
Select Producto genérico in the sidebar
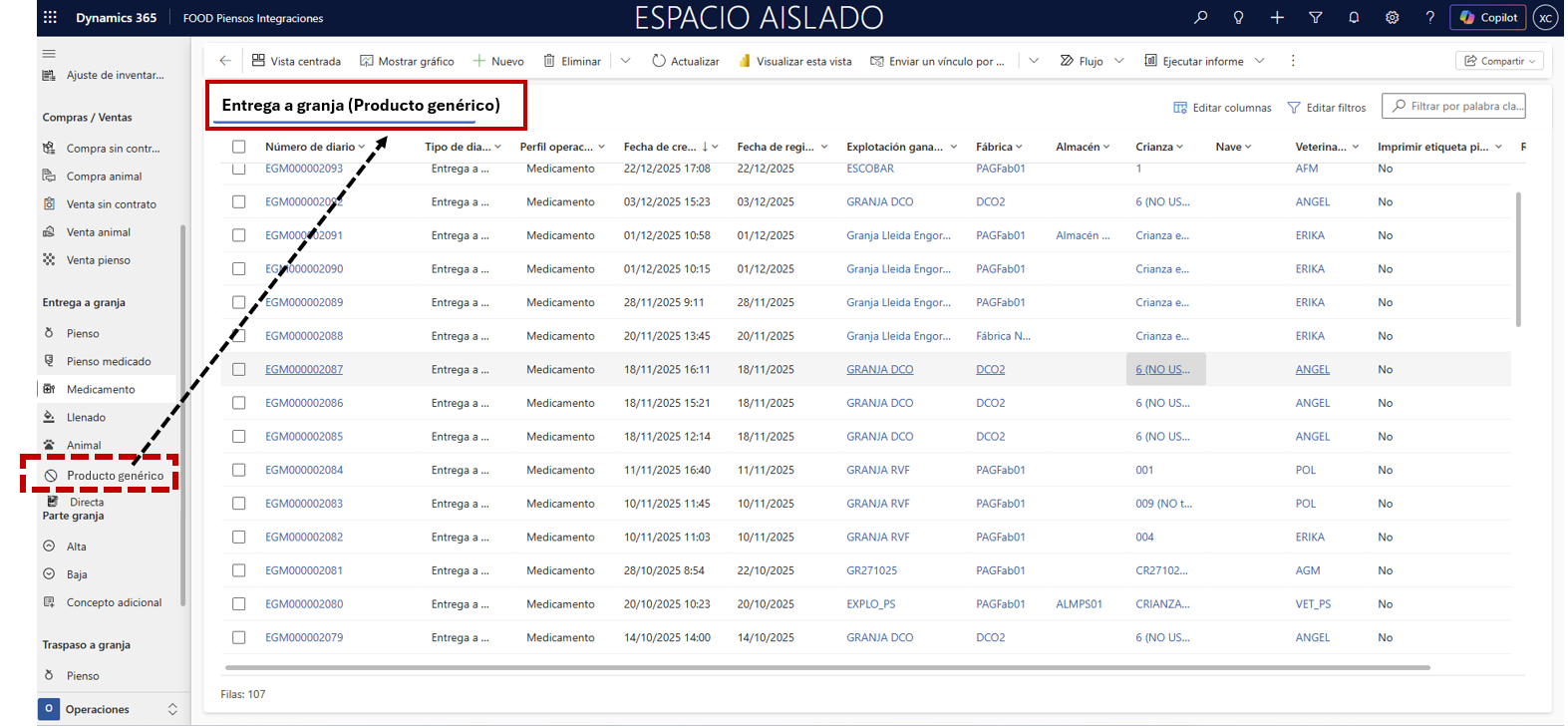click(x=115, y=476)
